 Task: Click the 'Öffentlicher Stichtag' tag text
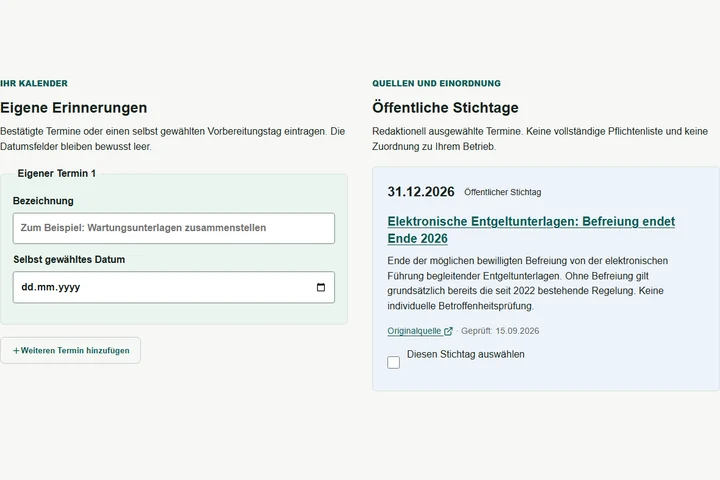click(502, 192)
